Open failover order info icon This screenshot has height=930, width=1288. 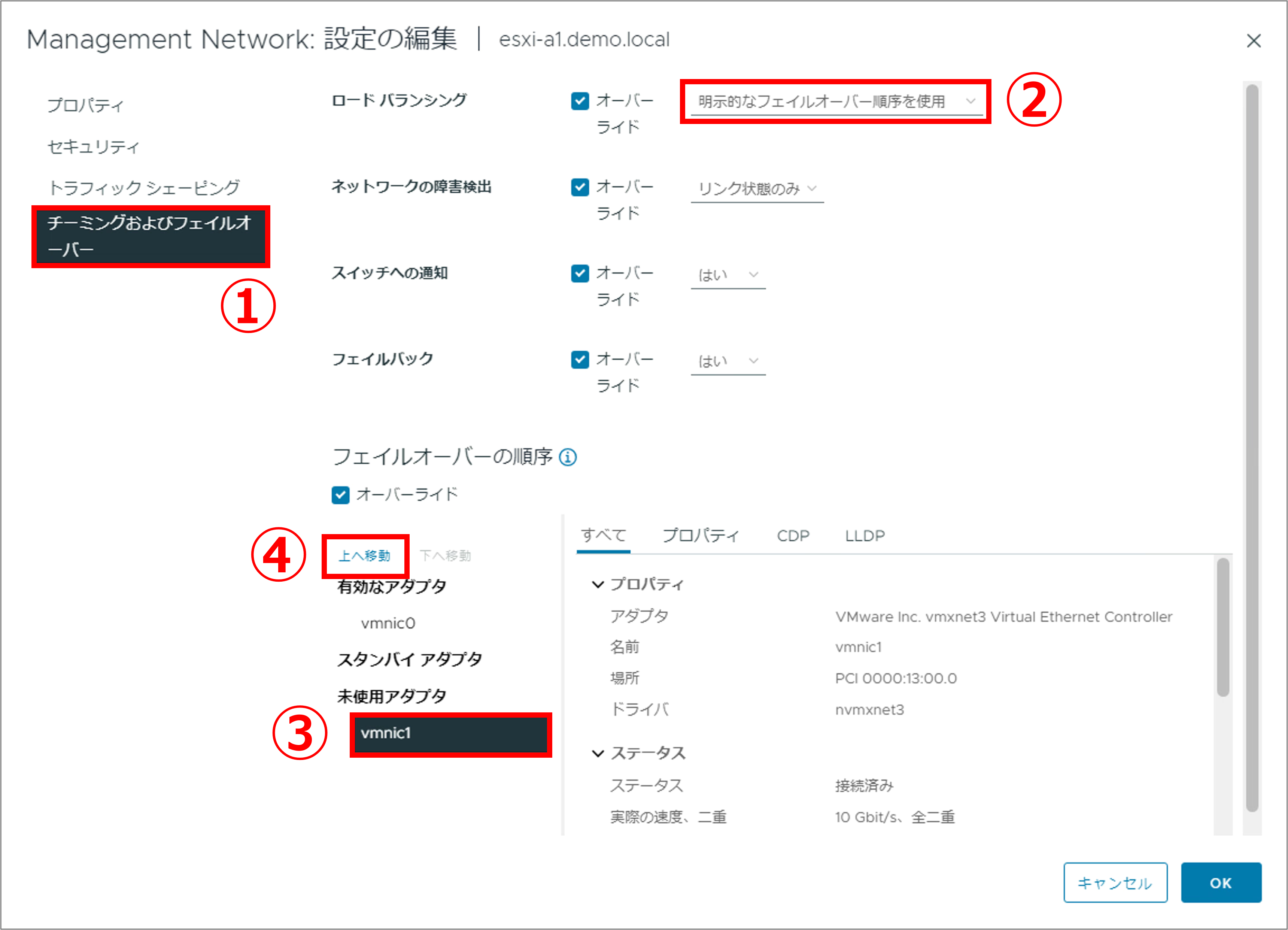tap(567, 457)
